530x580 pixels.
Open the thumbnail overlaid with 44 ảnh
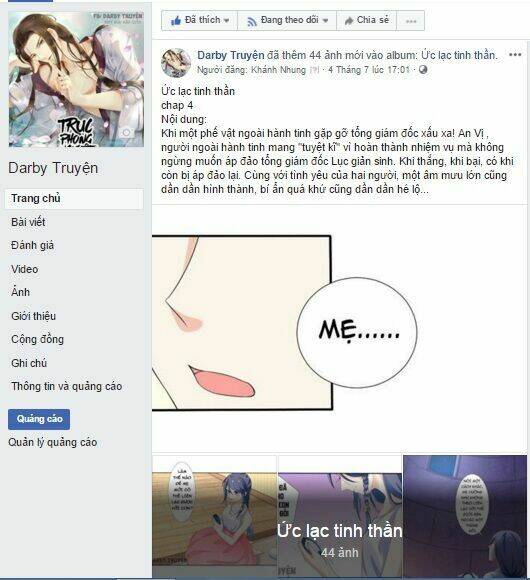[340, 516]
